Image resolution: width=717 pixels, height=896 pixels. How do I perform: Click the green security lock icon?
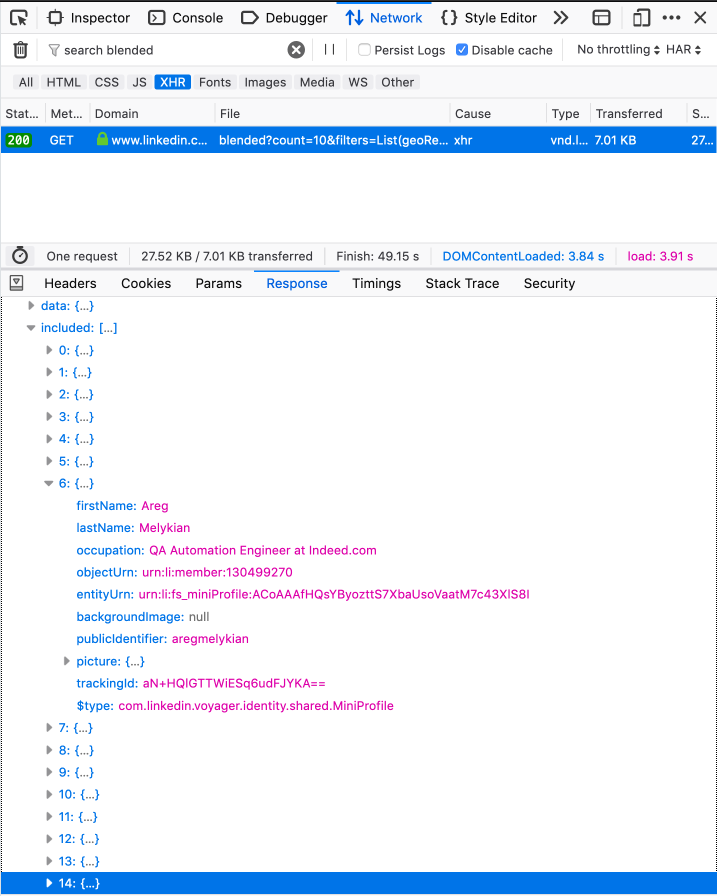(x=102, y=139)
